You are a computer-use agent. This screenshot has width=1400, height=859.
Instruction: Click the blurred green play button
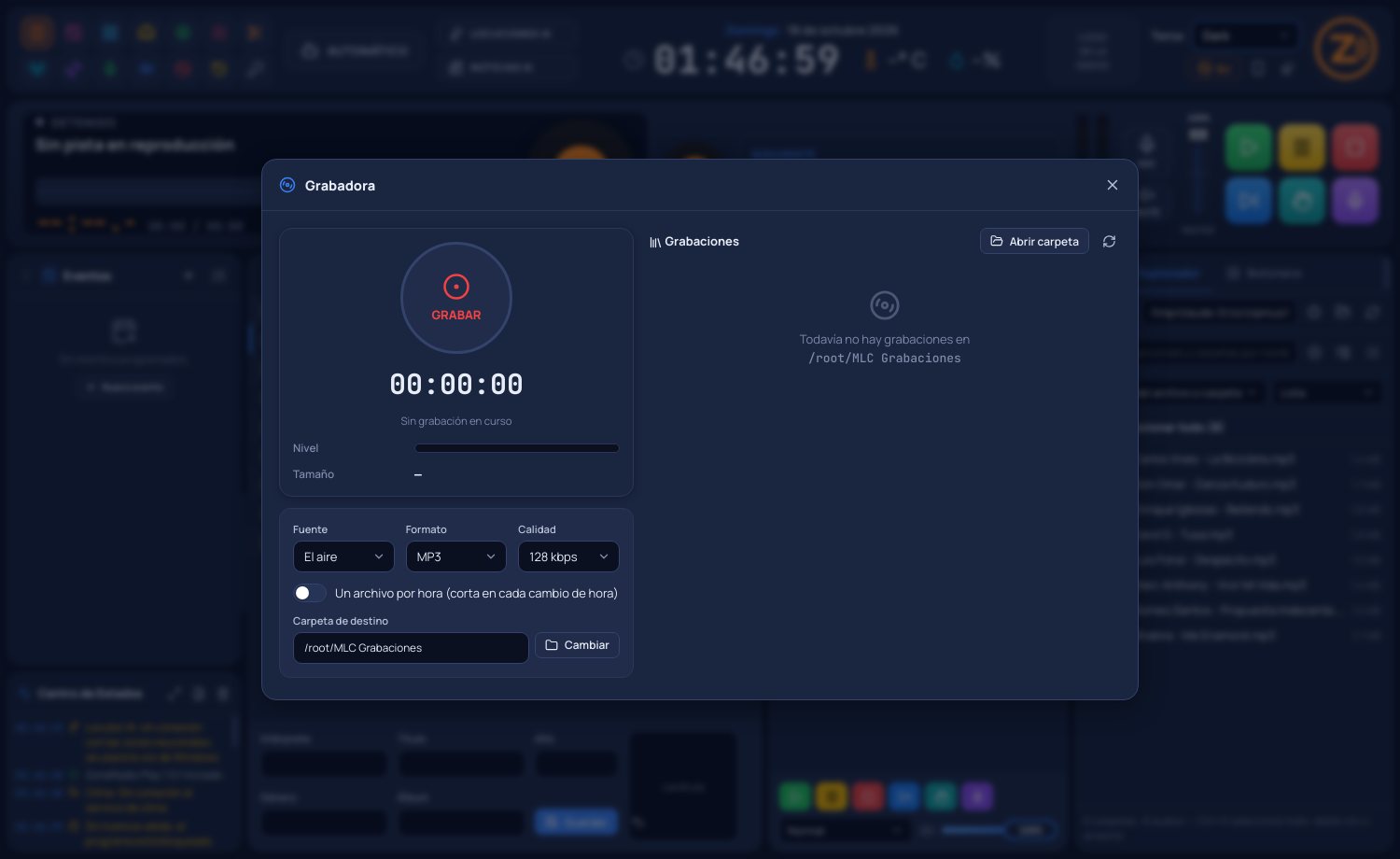[x=1248, y=147]
